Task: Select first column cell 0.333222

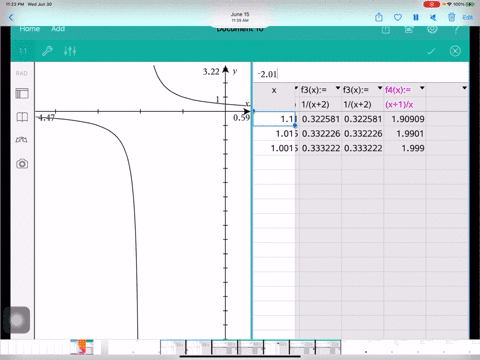Action: click(321, 148)
